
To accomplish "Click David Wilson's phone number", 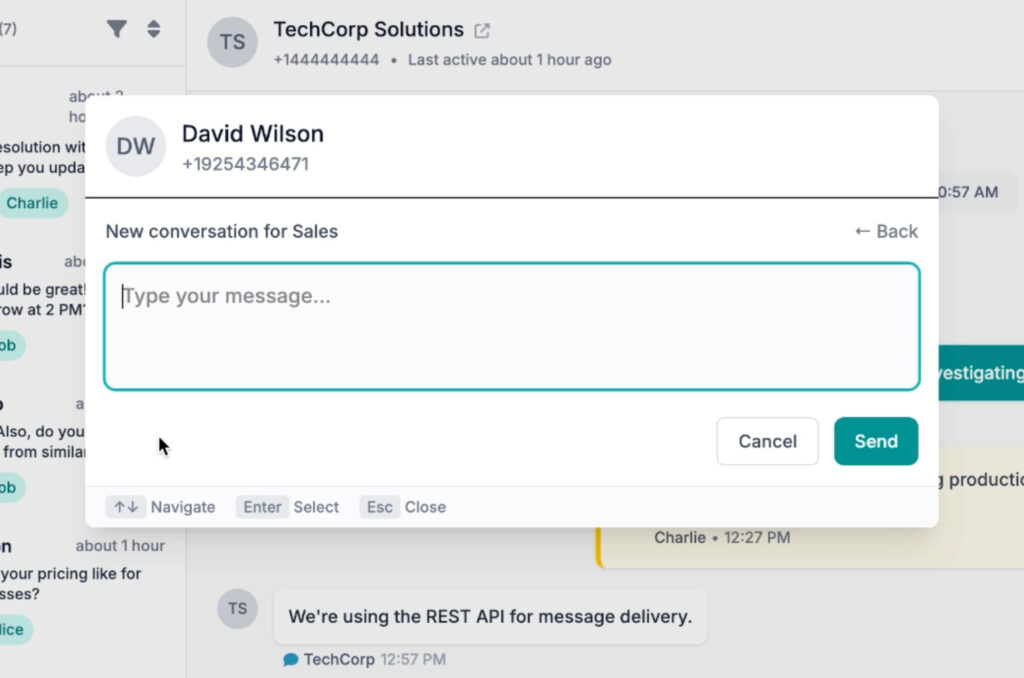I will (245, 164).
